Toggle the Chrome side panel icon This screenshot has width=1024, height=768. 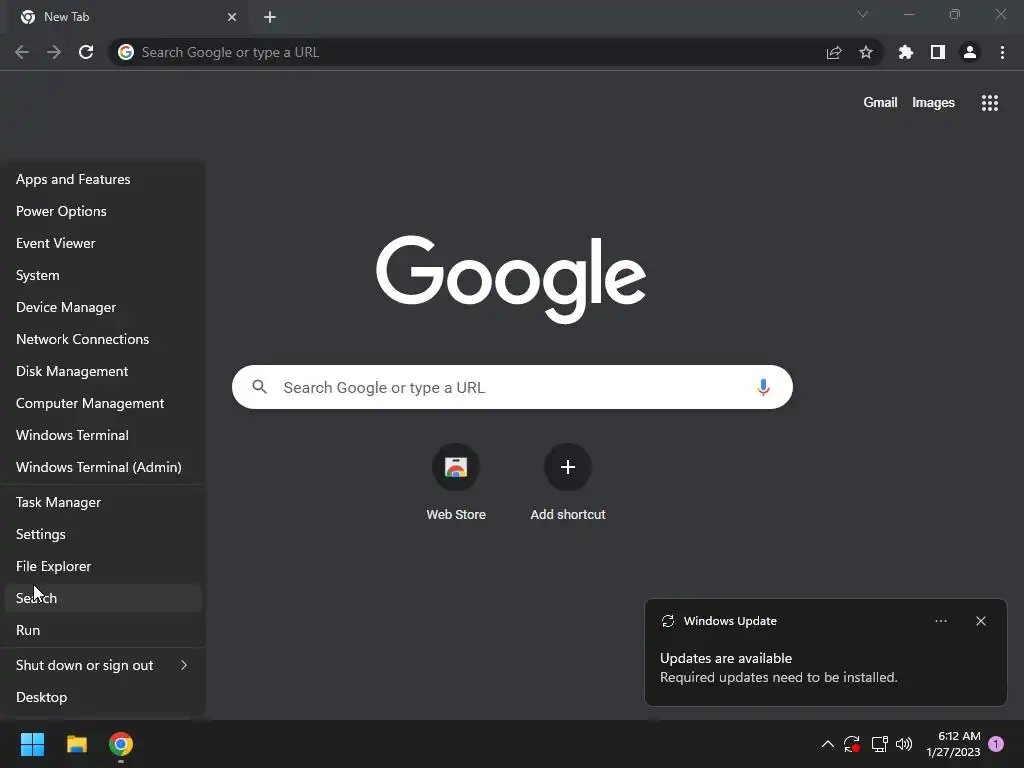tap(938, 52)
